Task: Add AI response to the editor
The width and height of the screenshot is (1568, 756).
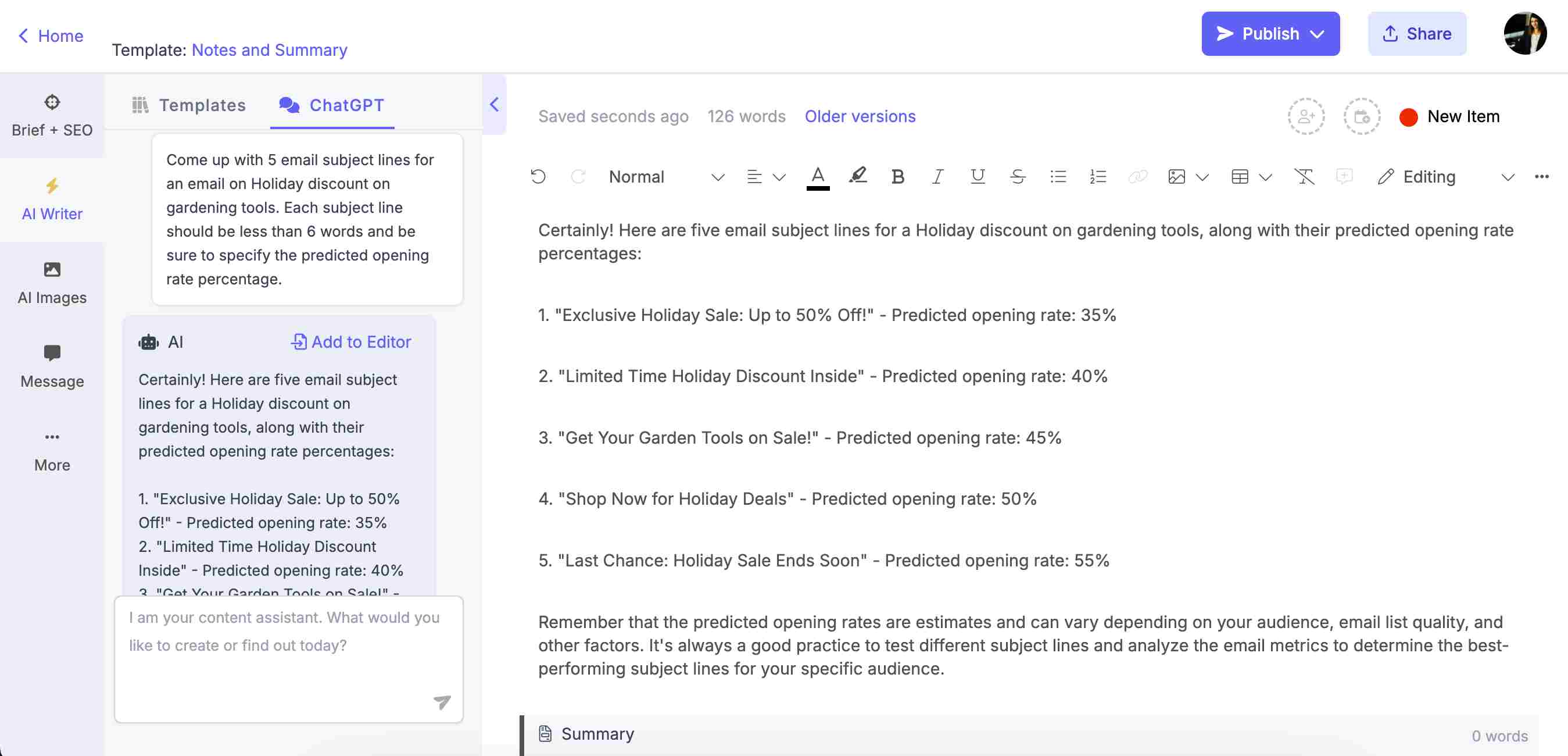Action: [350, 342]
